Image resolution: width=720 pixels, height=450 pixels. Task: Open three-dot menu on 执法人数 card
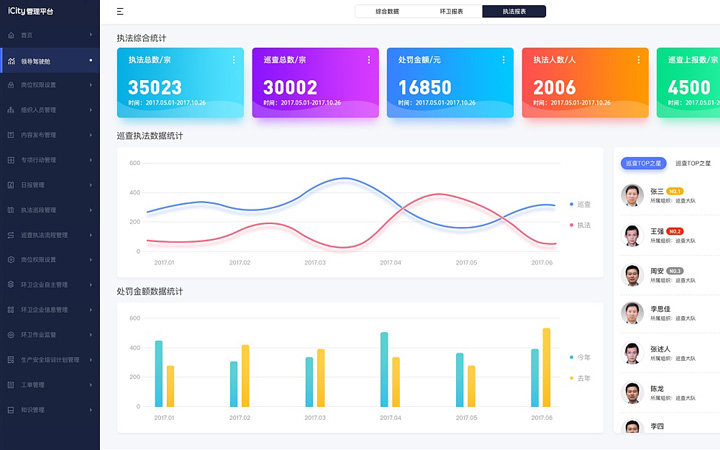(x=639, y=60)
